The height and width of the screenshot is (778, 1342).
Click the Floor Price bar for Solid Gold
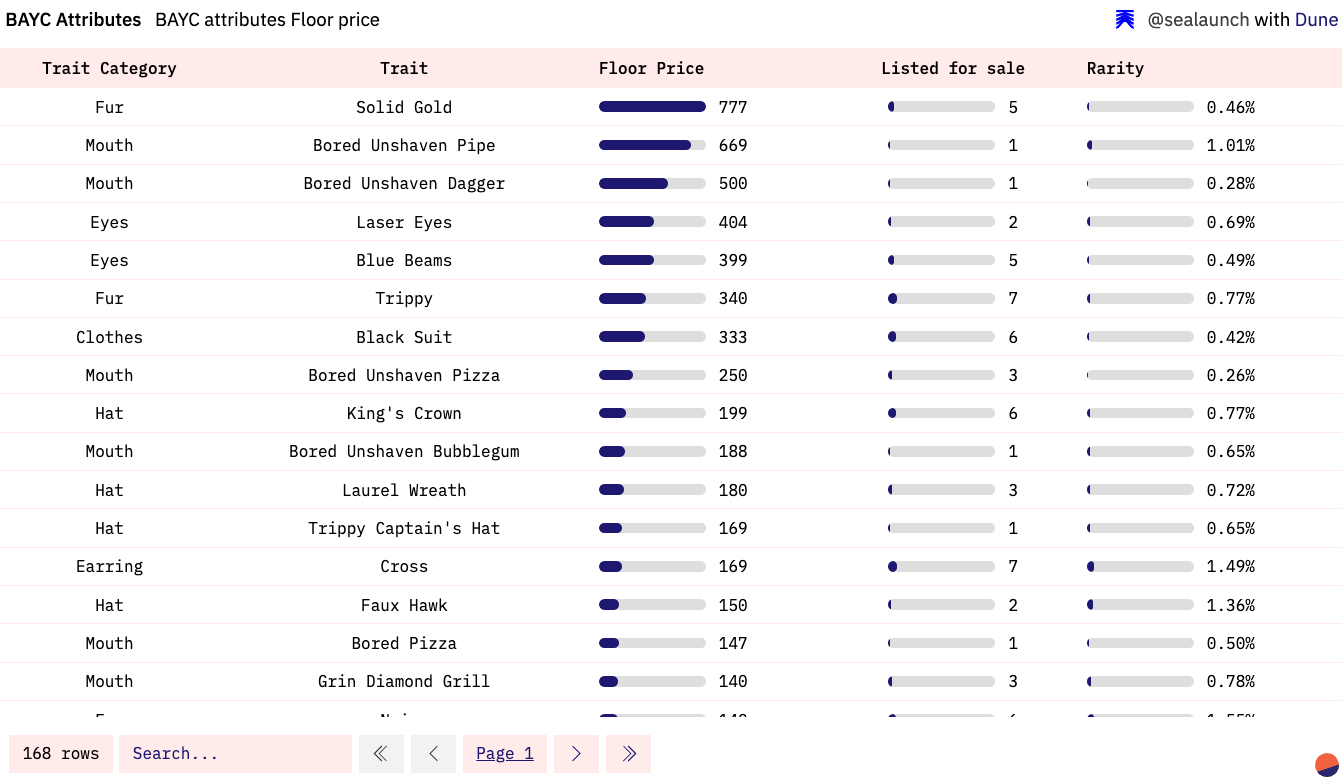(652, 106)
